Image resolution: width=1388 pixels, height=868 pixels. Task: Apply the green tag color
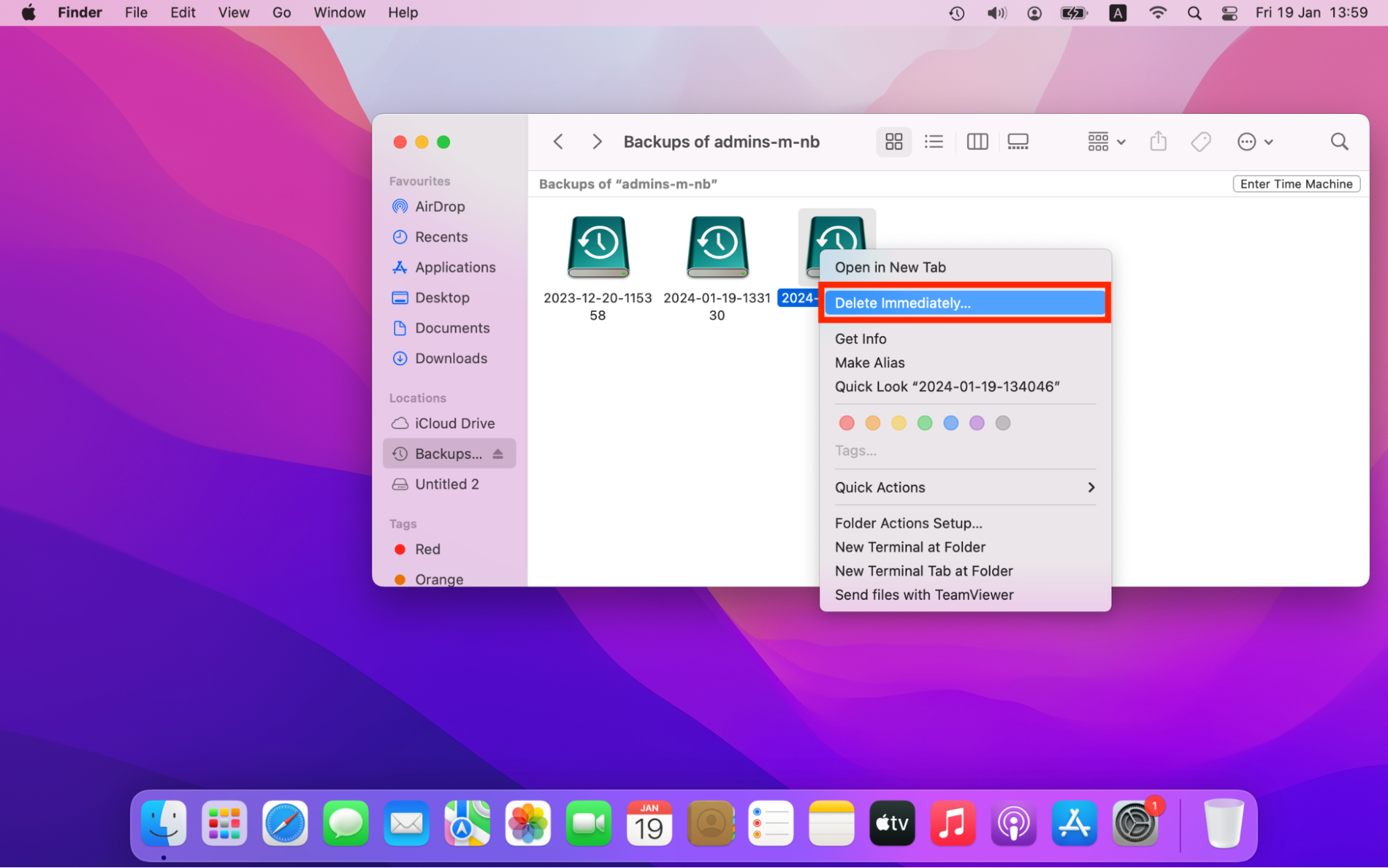[925, 423]
